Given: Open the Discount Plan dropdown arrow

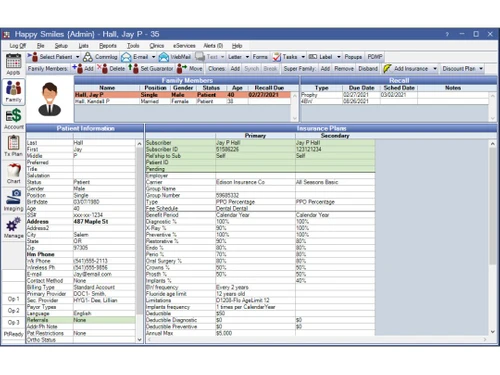Looking at the screenshot, I should (x=481, y=69).
